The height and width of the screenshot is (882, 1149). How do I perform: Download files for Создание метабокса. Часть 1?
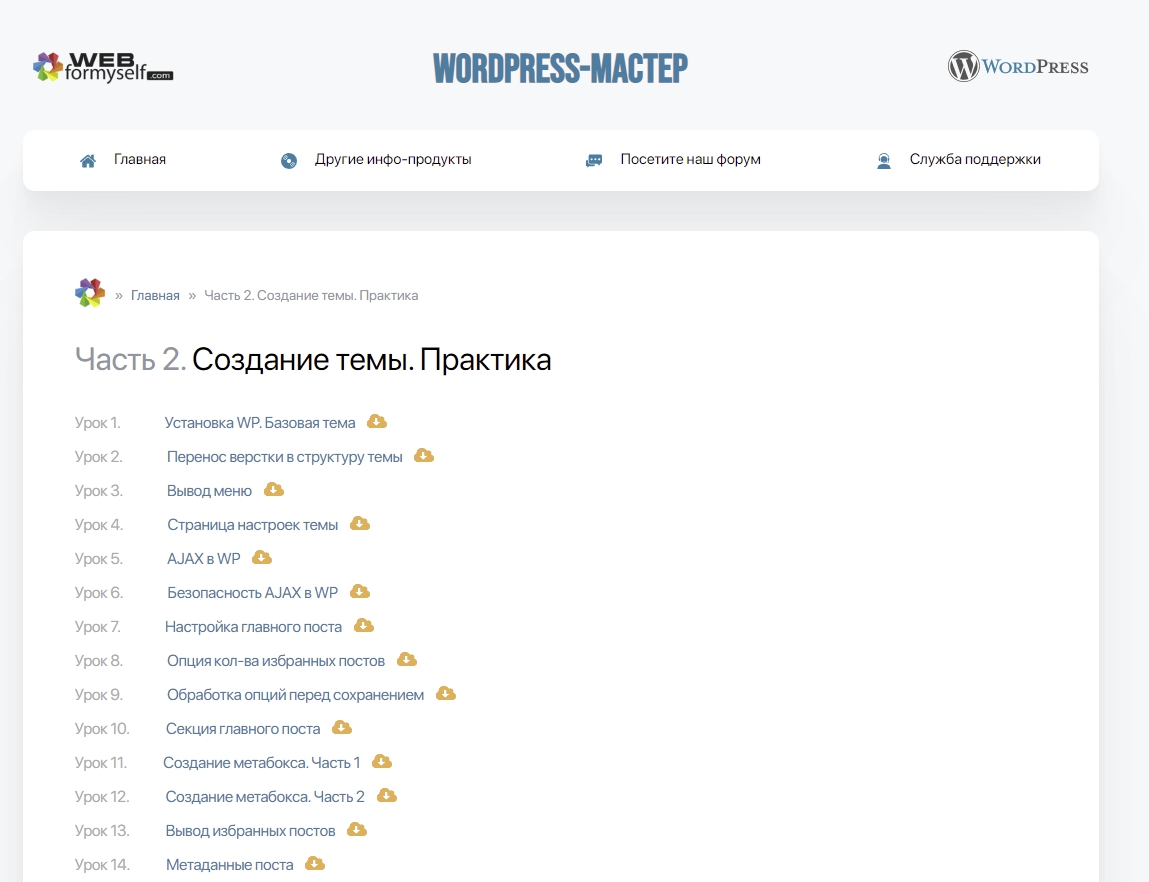(x=382, y=761)
